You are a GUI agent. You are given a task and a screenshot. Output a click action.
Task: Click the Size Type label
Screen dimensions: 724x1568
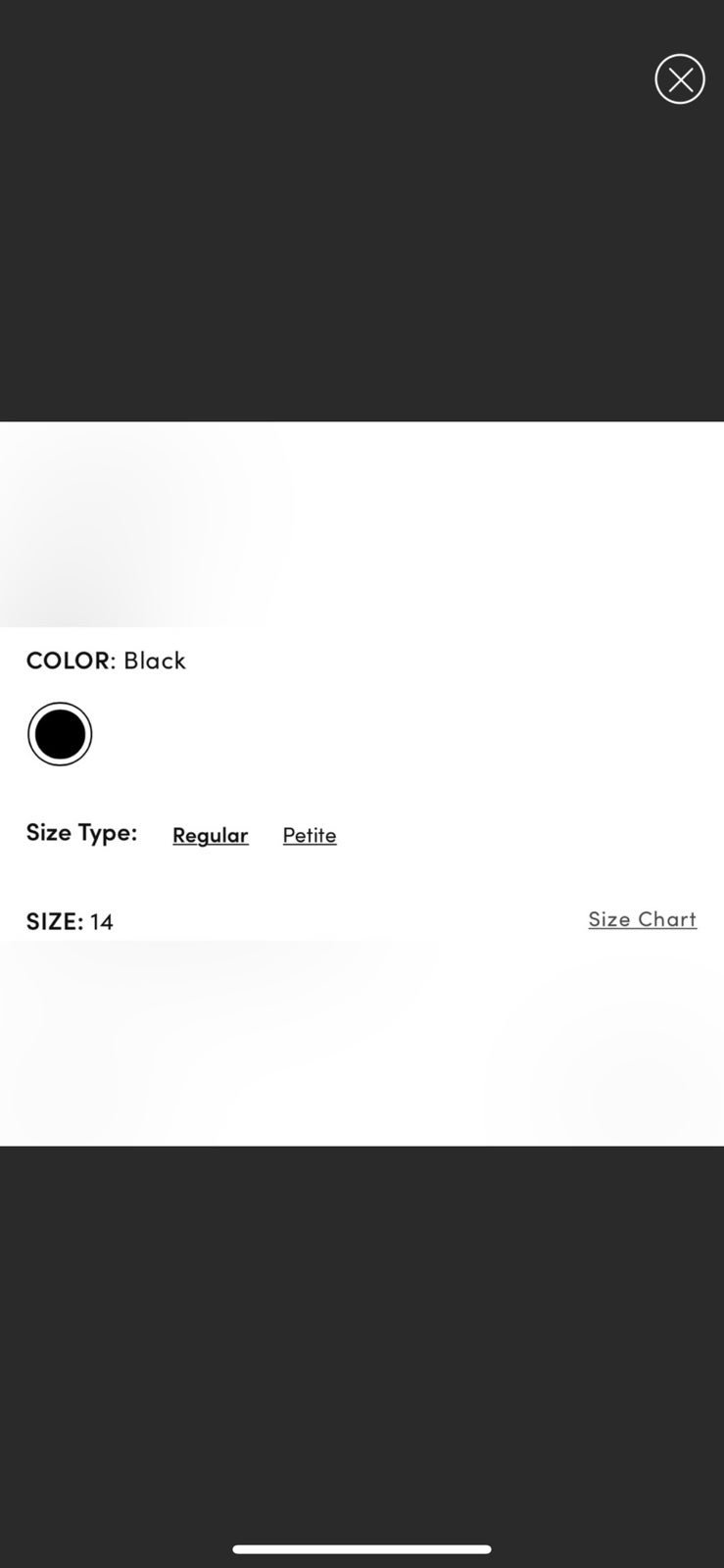tap(81, 832)
